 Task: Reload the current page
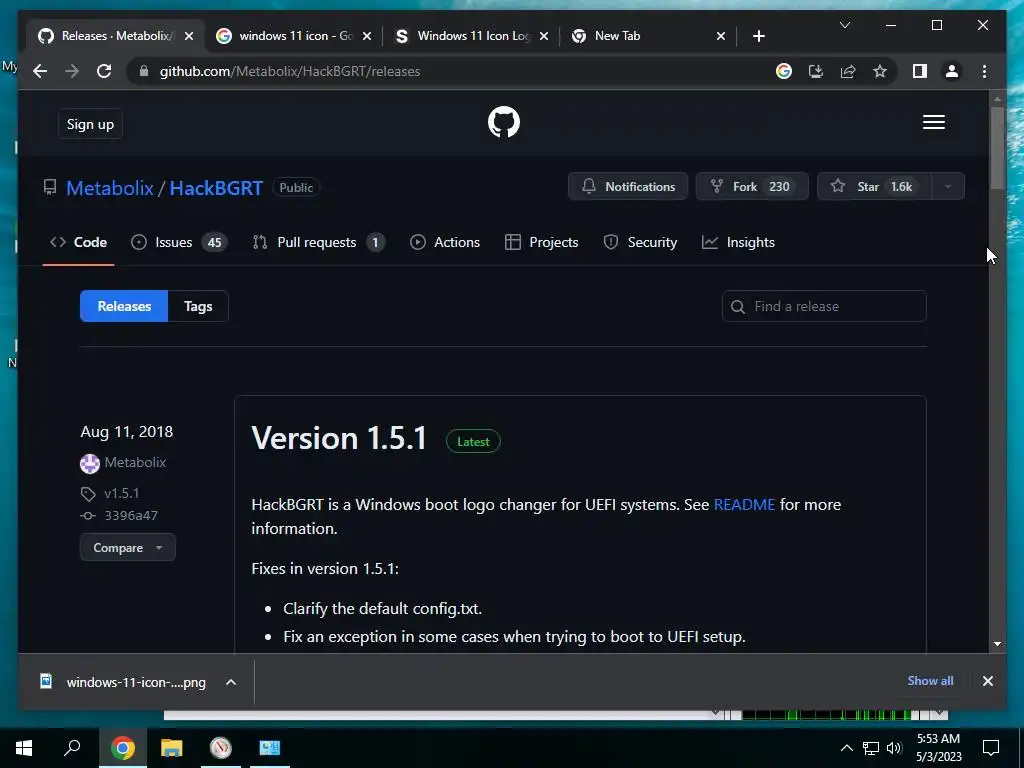[x=104, y=71]
